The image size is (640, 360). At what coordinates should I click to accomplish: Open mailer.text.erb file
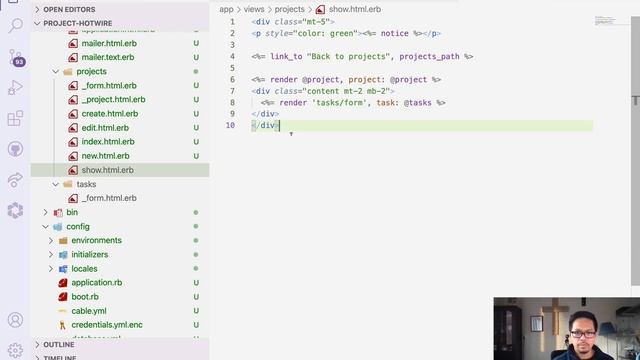tap(108, 57)
